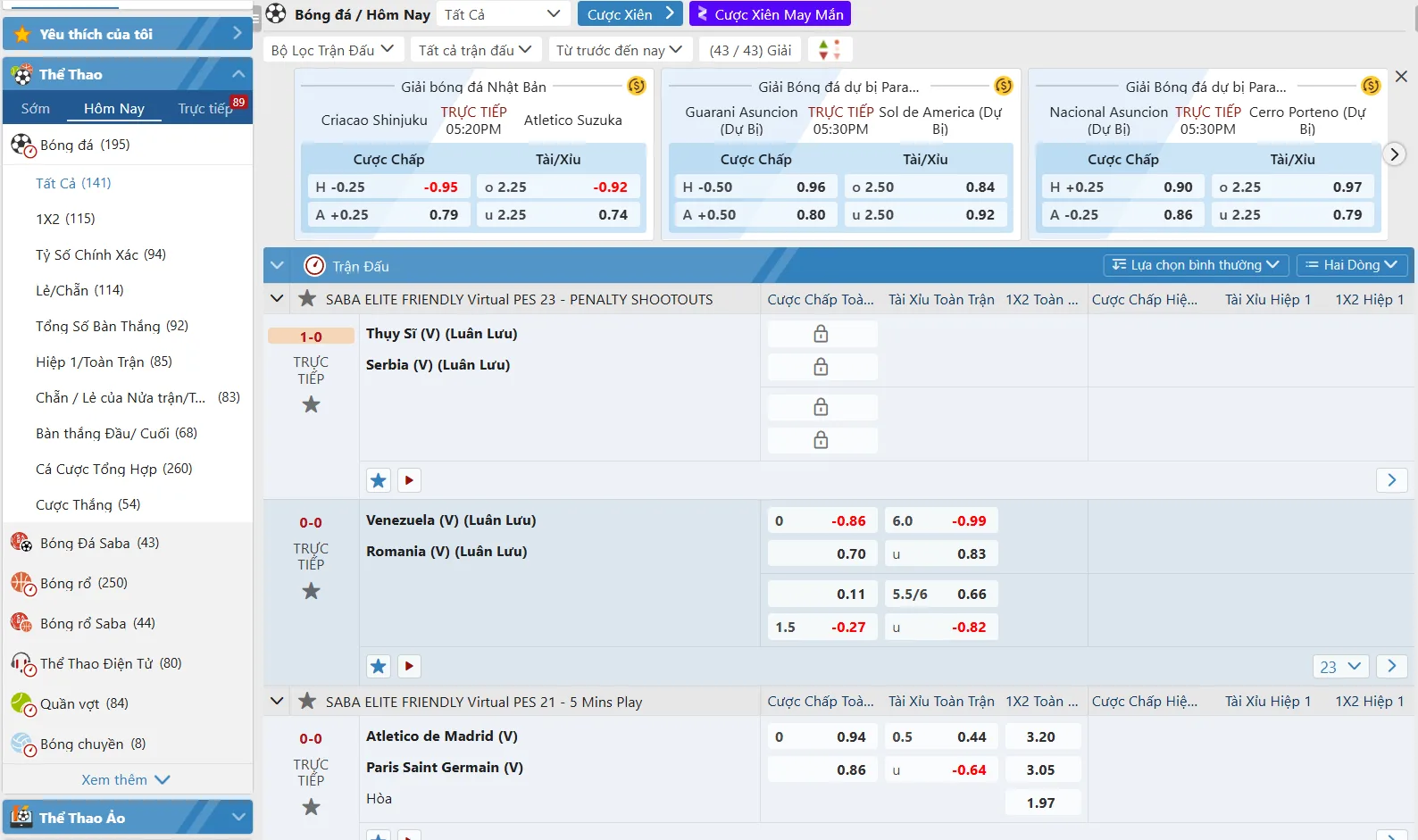The image size is (1418, 840).
Task: Collapse PES 21 5 Mins Play league
Action: pyautogui.click(x=277, y=702)
